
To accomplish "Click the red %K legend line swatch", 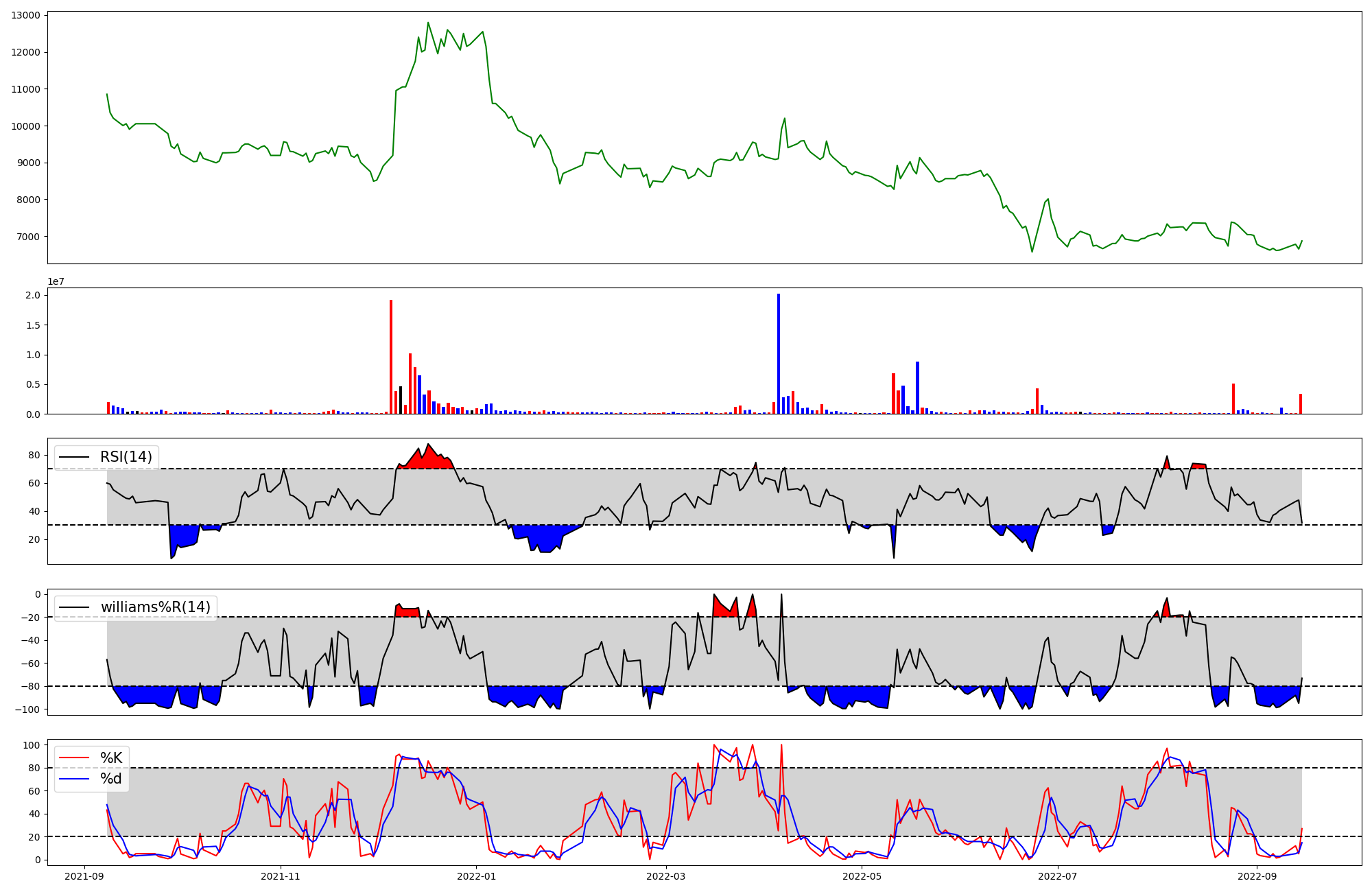I will click(74, 758).
